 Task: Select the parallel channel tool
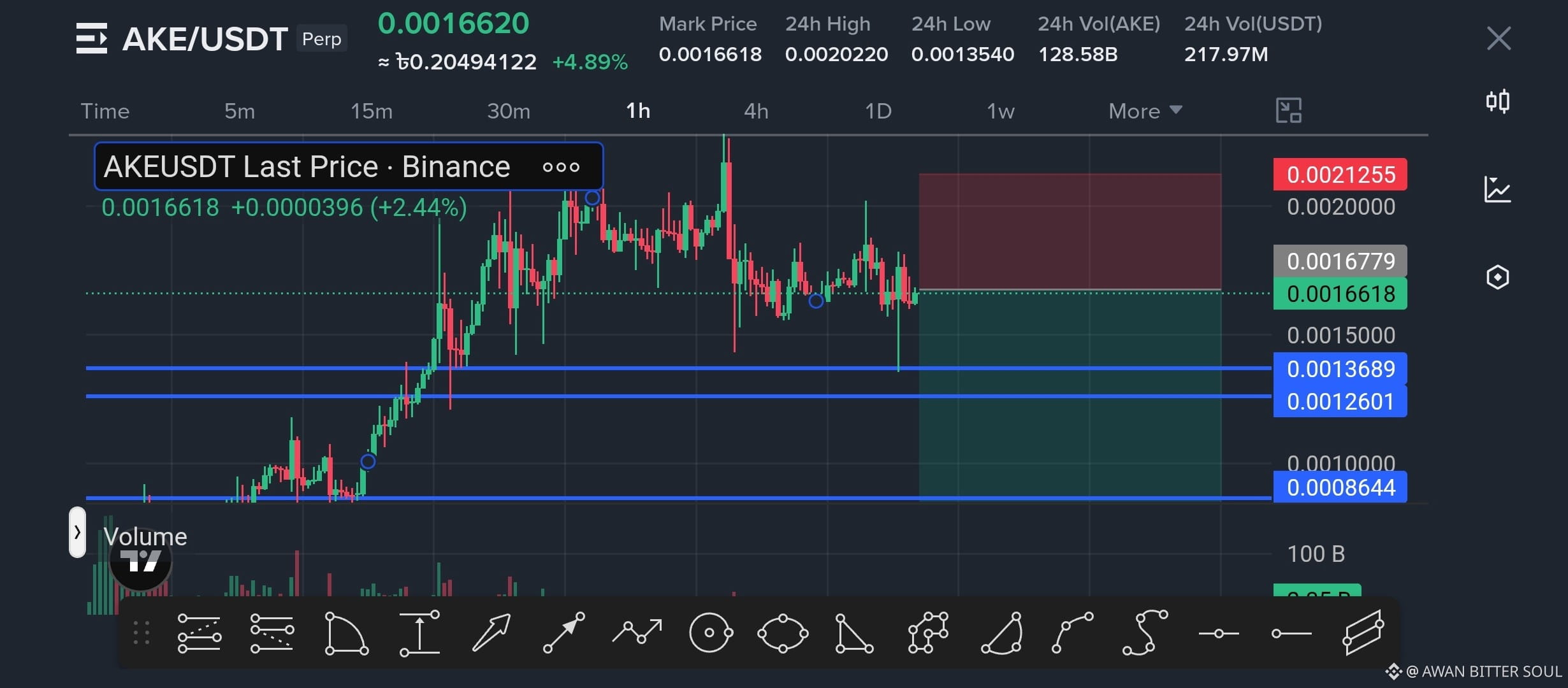(x=1363, y=633)
